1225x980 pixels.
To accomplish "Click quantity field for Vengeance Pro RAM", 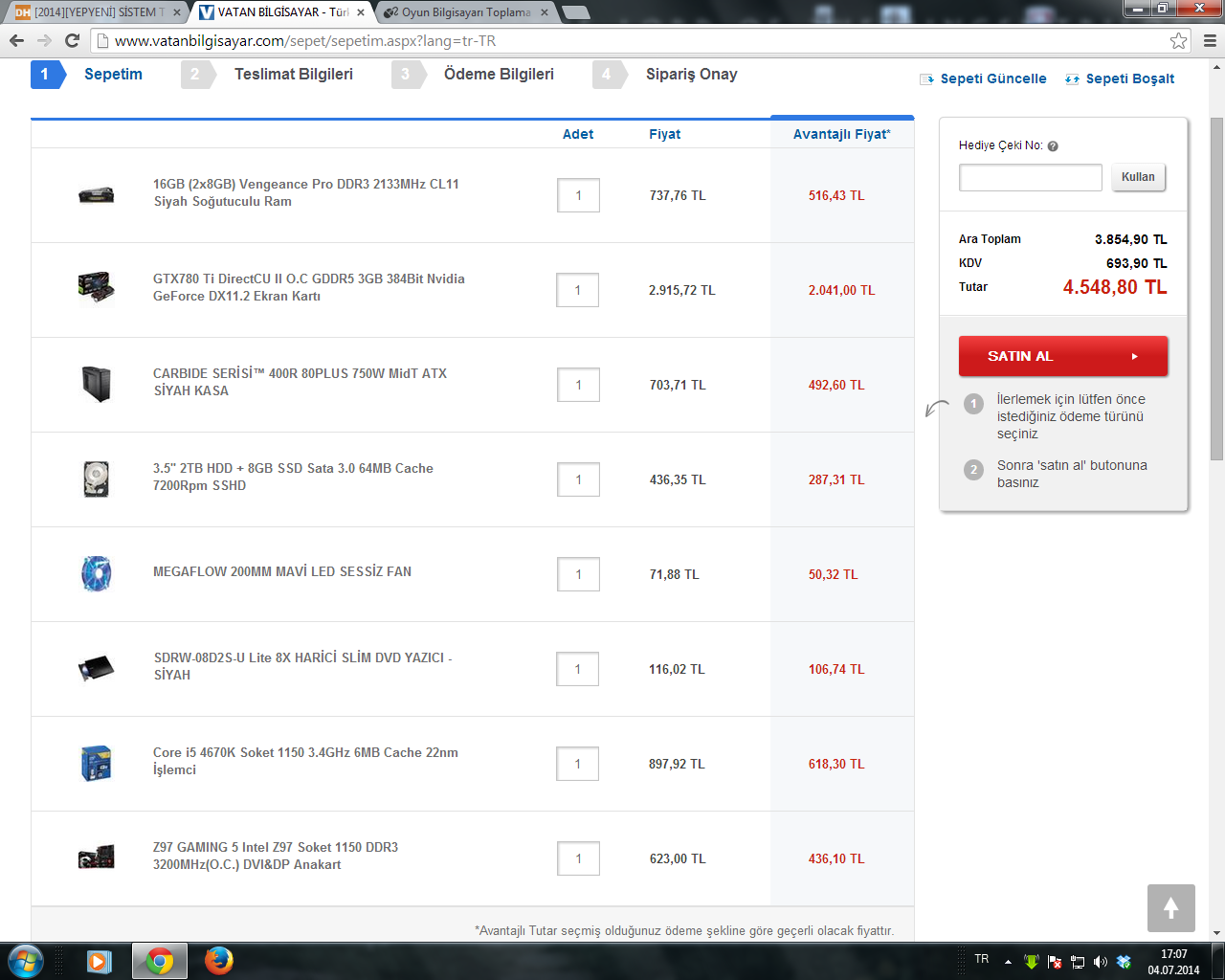I will point(578,195).
